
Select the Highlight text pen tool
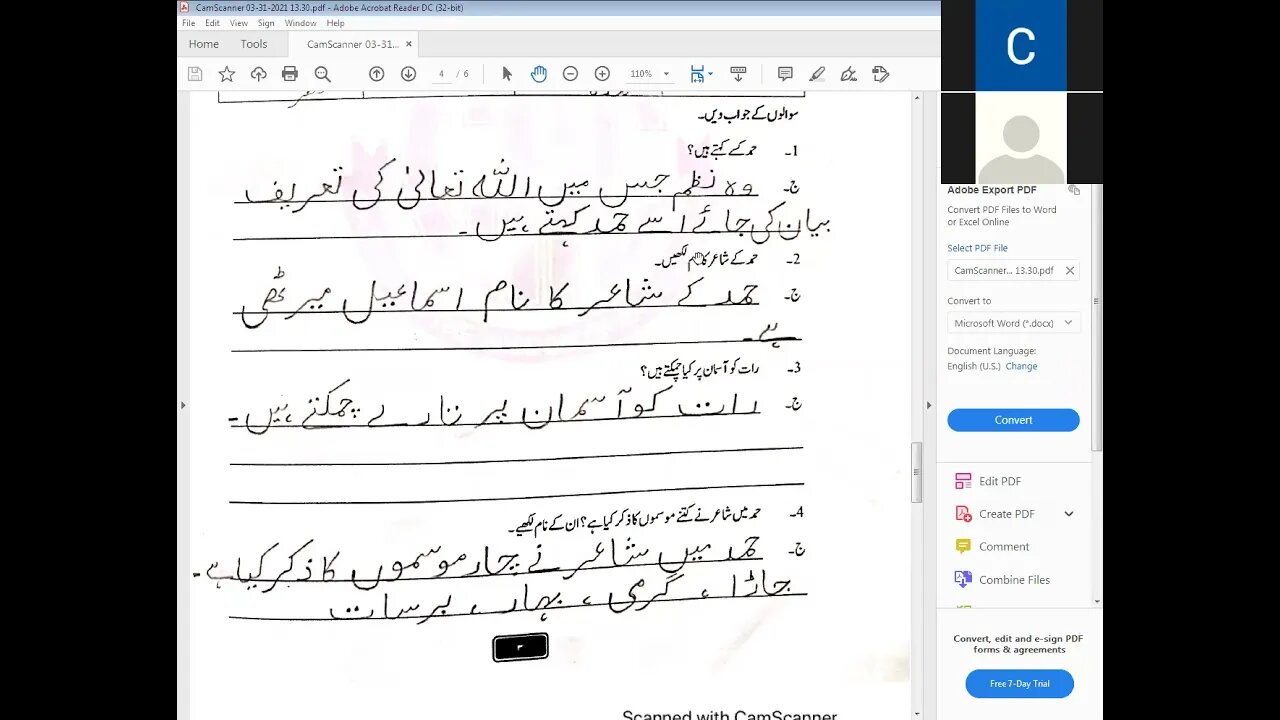[817, 74]
